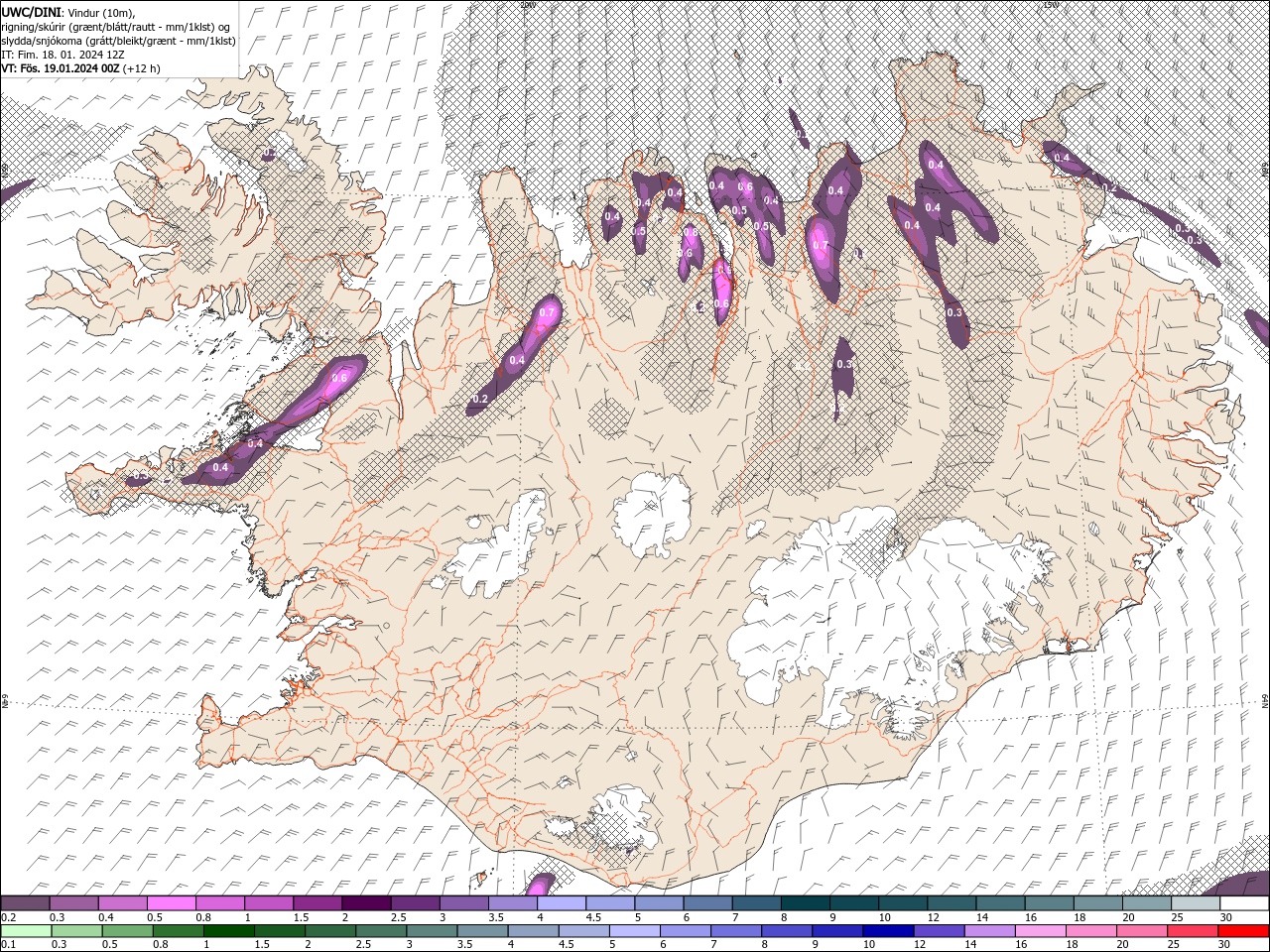Click the 'IT: Fim. 18. 01. 2024 12Z' line
This screenshot has width=1270, height=952.
(63, 55)
